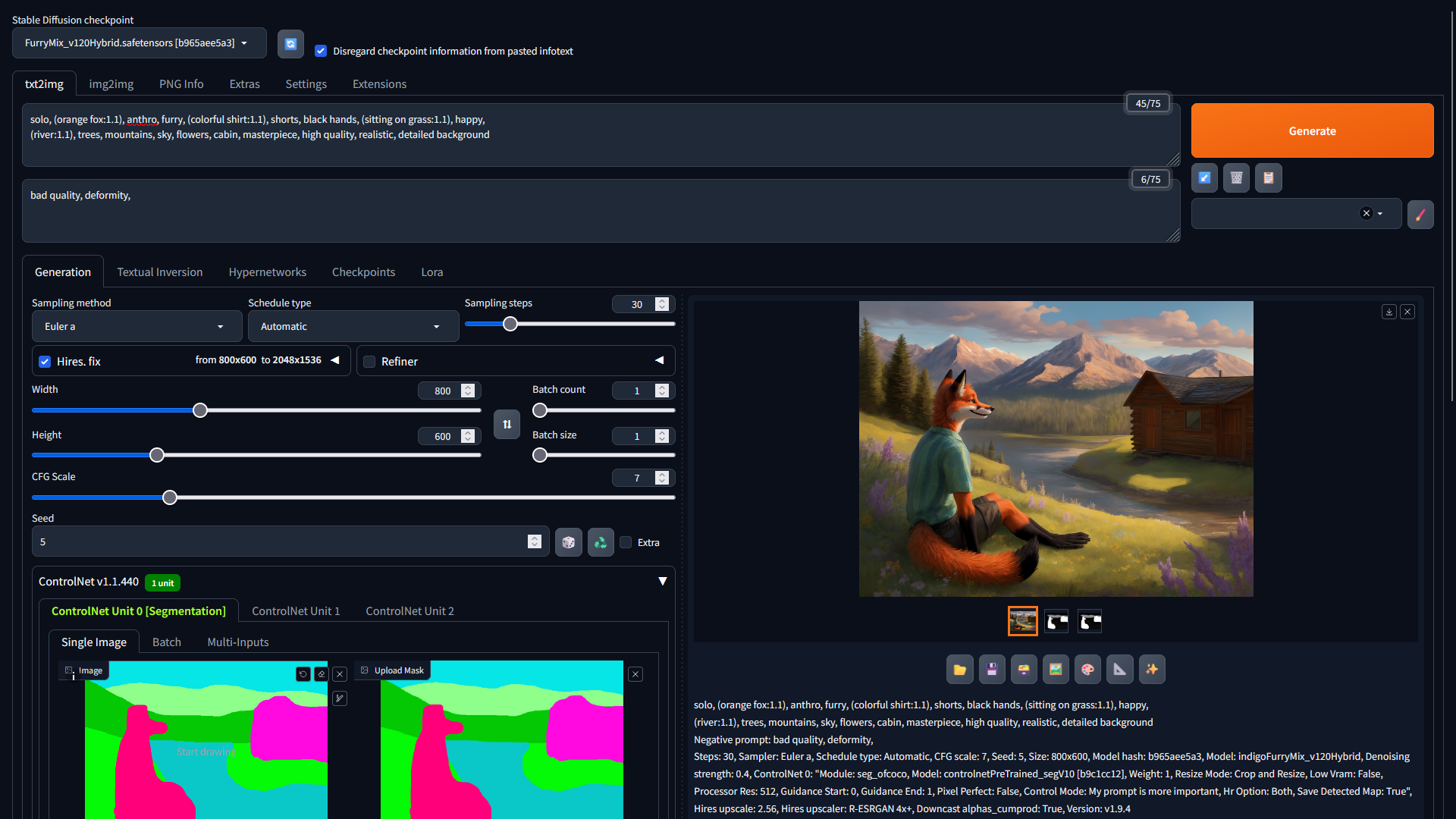The image size is (1456, 819).
Task: Click the random seed dice icon
Action: (568, 542)
